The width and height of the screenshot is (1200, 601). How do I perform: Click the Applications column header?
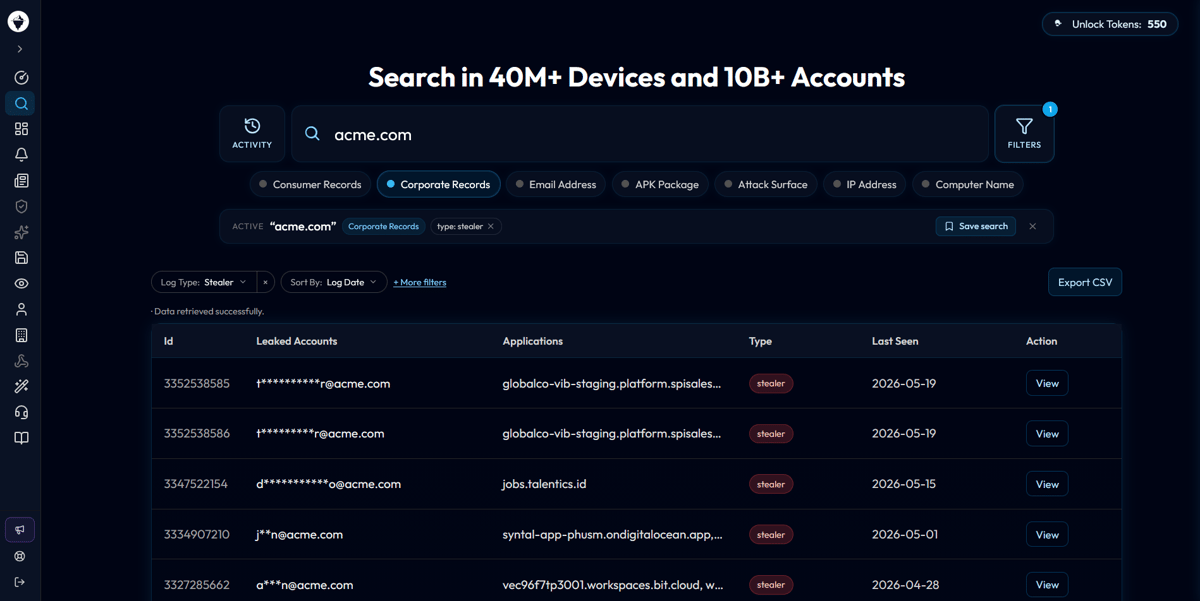(533, 341)
